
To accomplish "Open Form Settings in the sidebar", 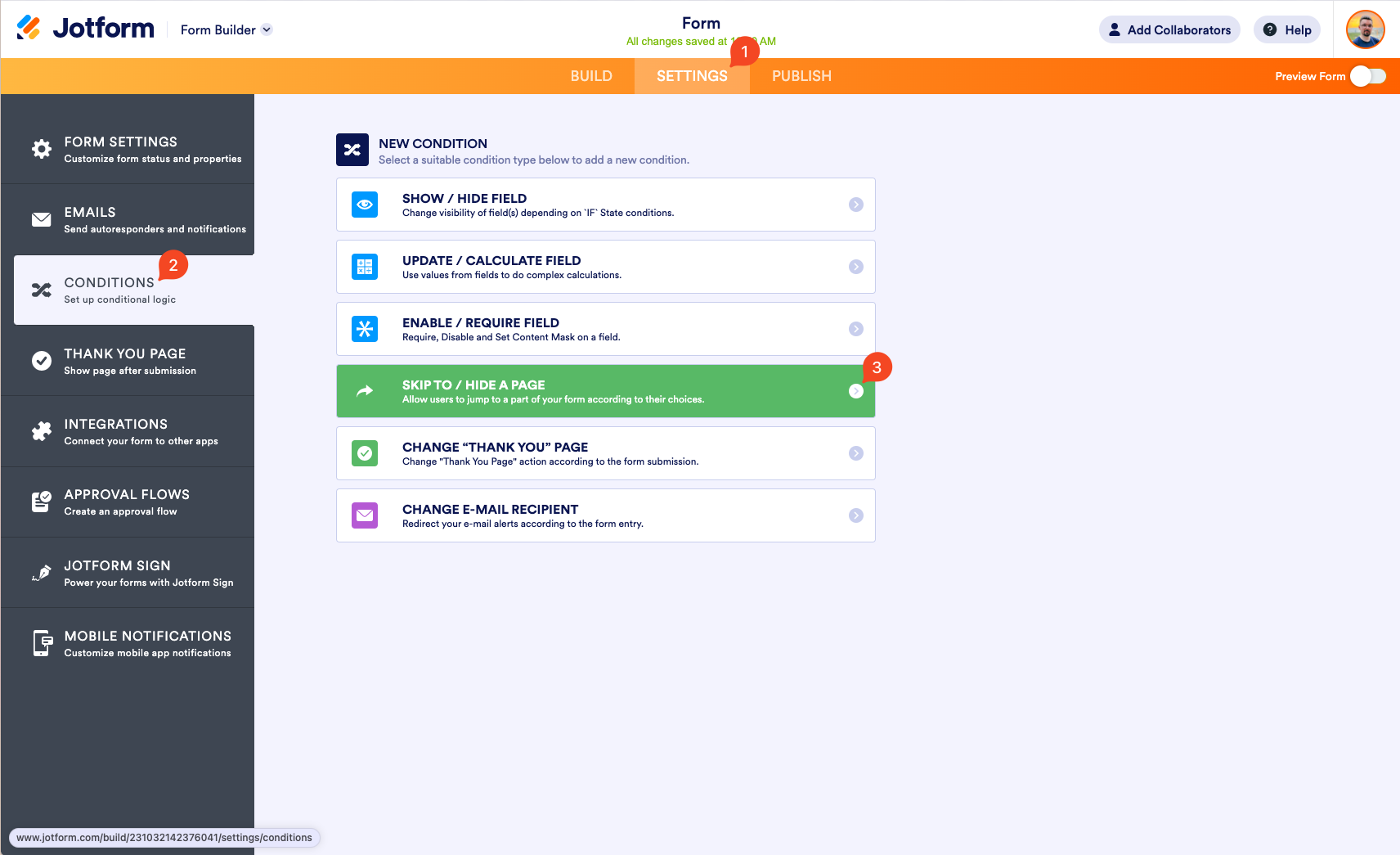I will (128, 149).
